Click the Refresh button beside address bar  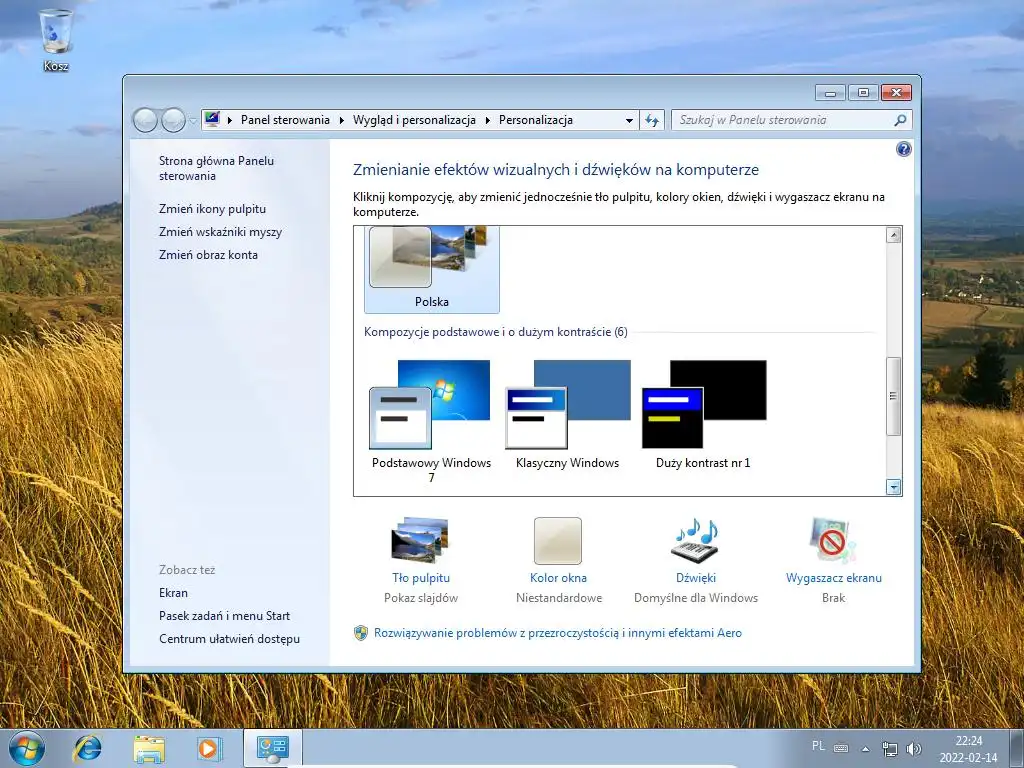(x=652, y=120)
